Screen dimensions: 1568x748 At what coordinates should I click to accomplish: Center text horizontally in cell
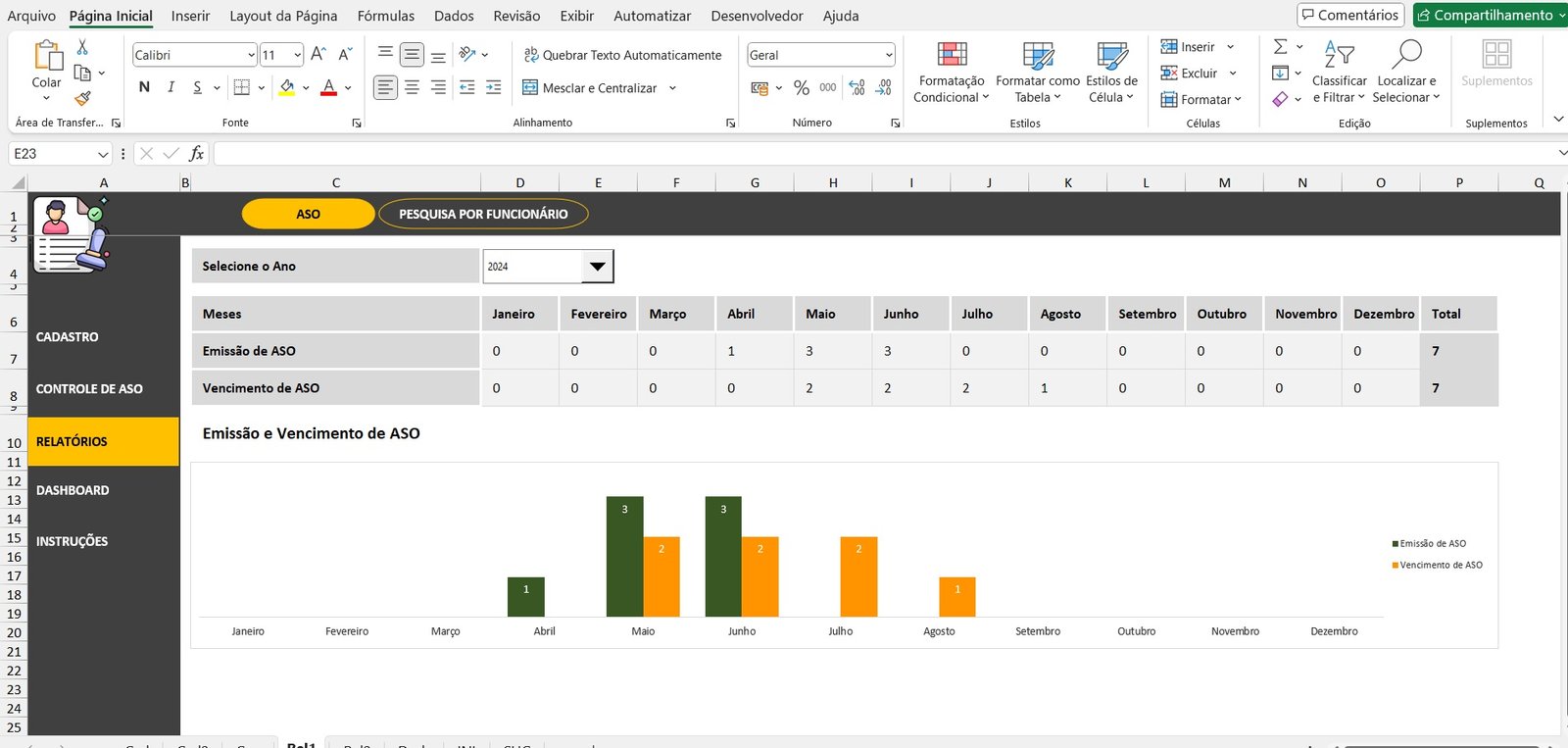pos(413,87)
